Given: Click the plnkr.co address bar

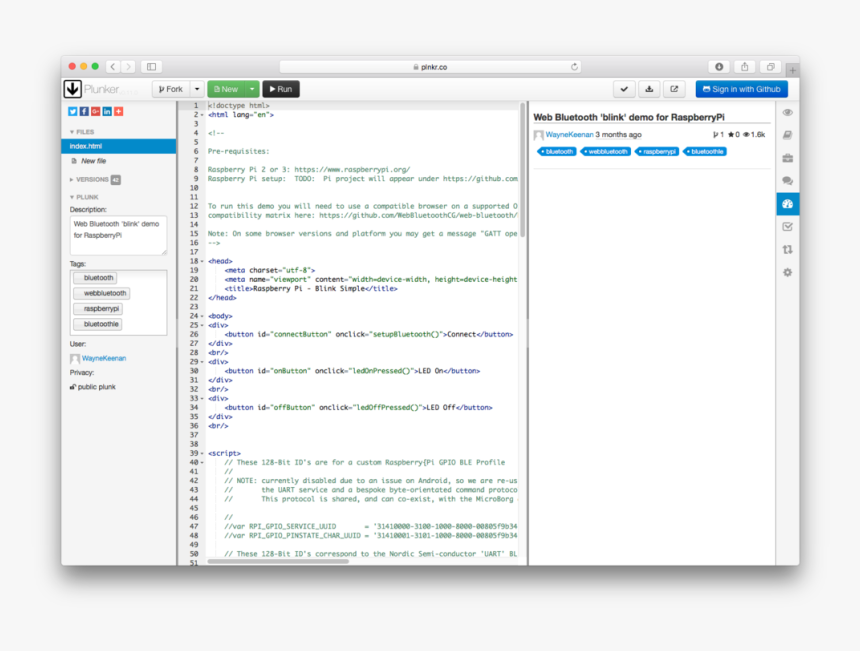Looking at the screenshot, I should click(x=430, y=67).
